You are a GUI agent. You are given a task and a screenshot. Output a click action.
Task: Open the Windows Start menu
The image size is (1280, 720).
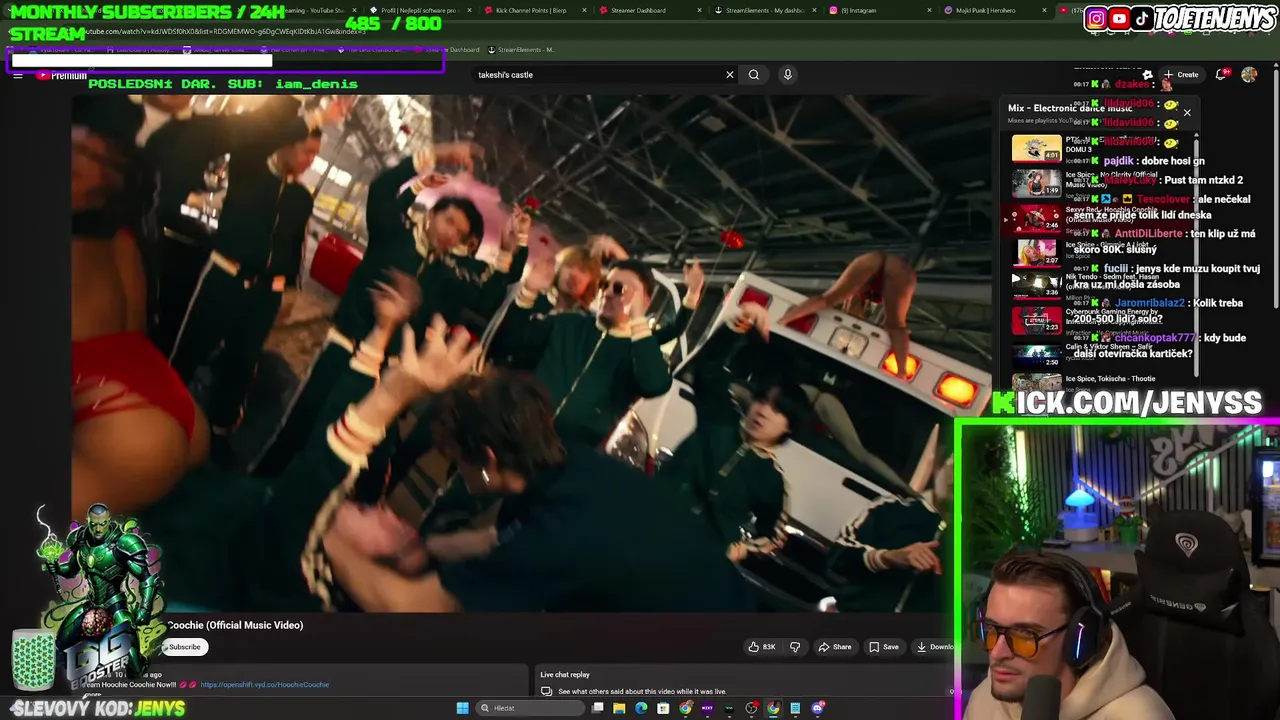462,708
